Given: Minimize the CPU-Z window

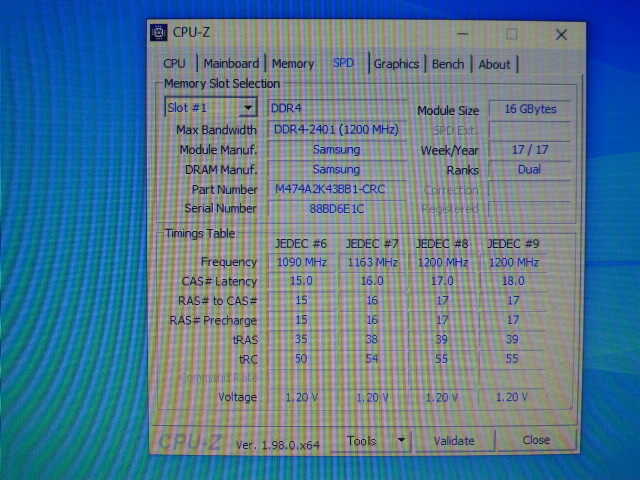Looking at the screenshot, I should click(x=462, y=34).
